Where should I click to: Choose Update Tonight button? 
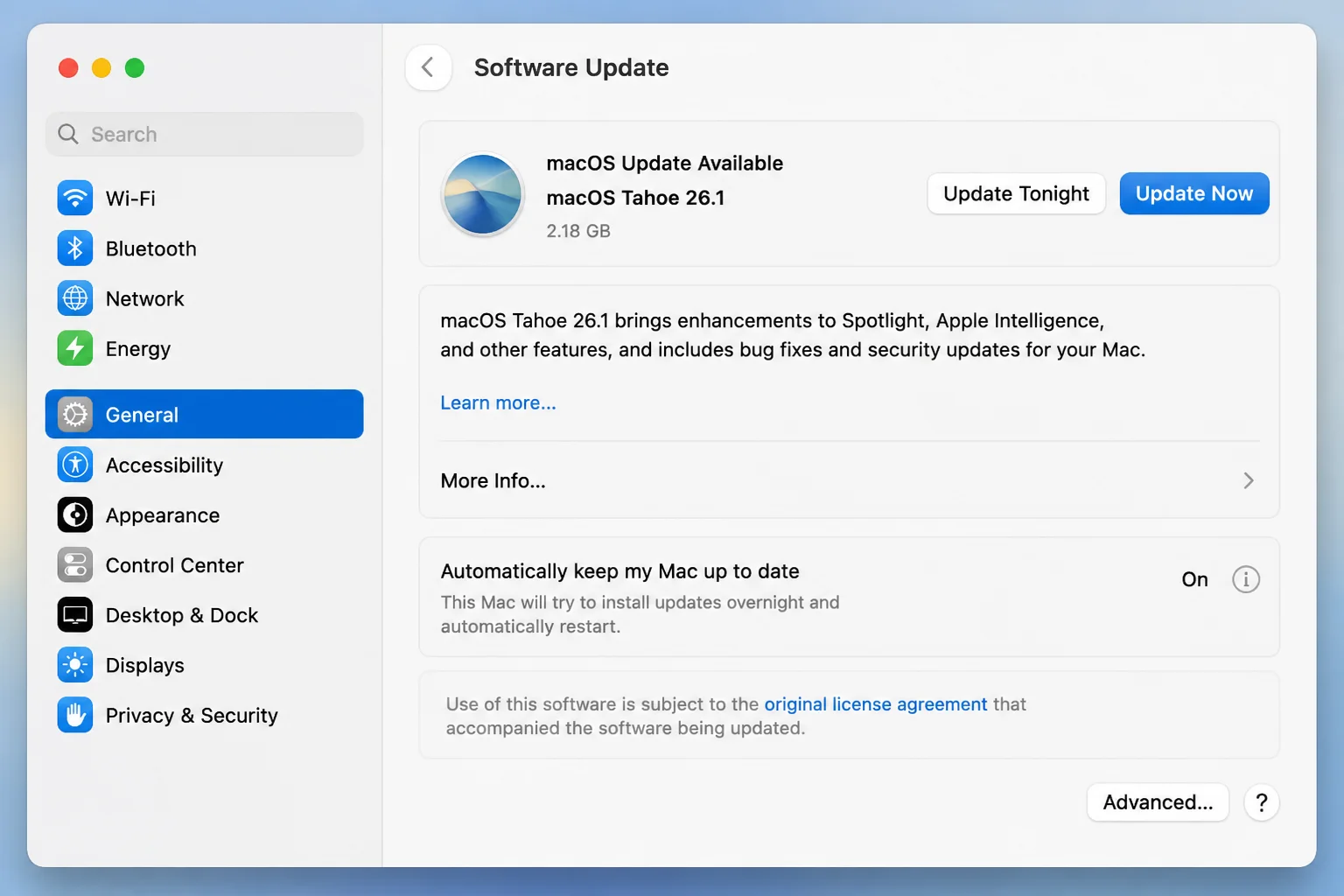[1016, 193]
